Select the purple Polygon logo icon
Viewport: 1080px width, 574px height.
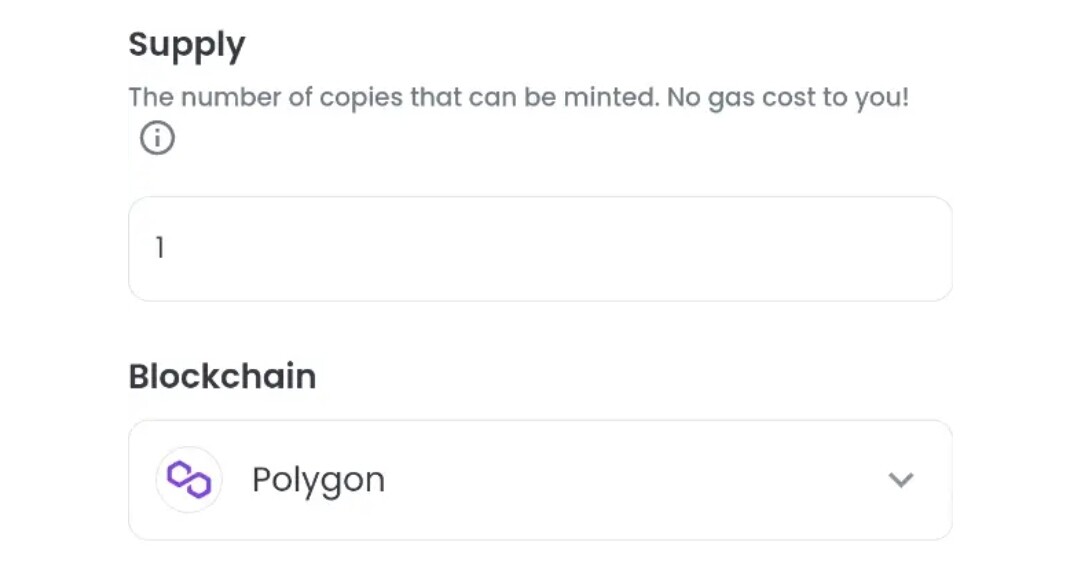pyautogui.click(x=189, y=479)
